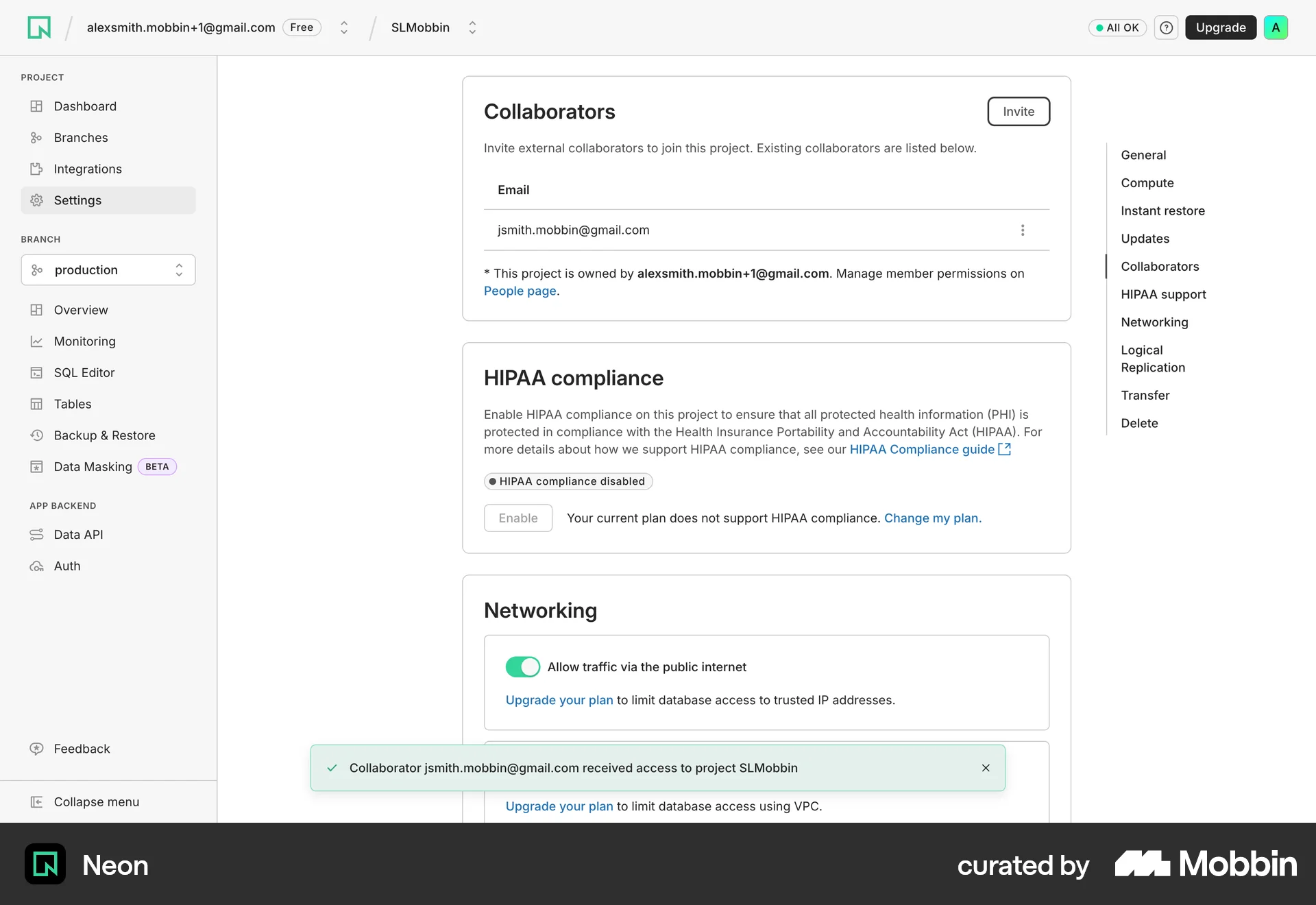
Task: Click the green checkmark in the notification
Action: [332, 768]
